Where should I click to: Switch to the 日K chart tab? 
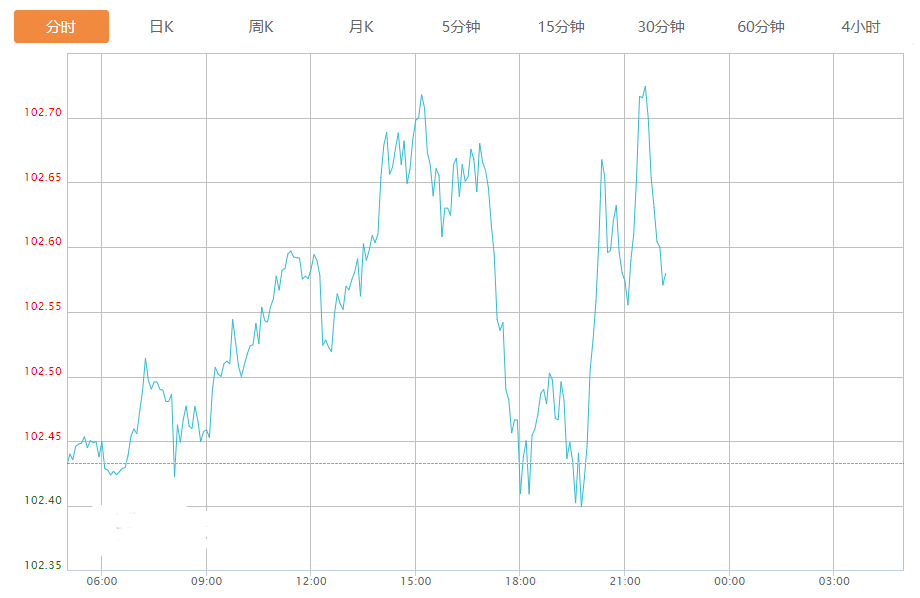[x=161, y=27]
